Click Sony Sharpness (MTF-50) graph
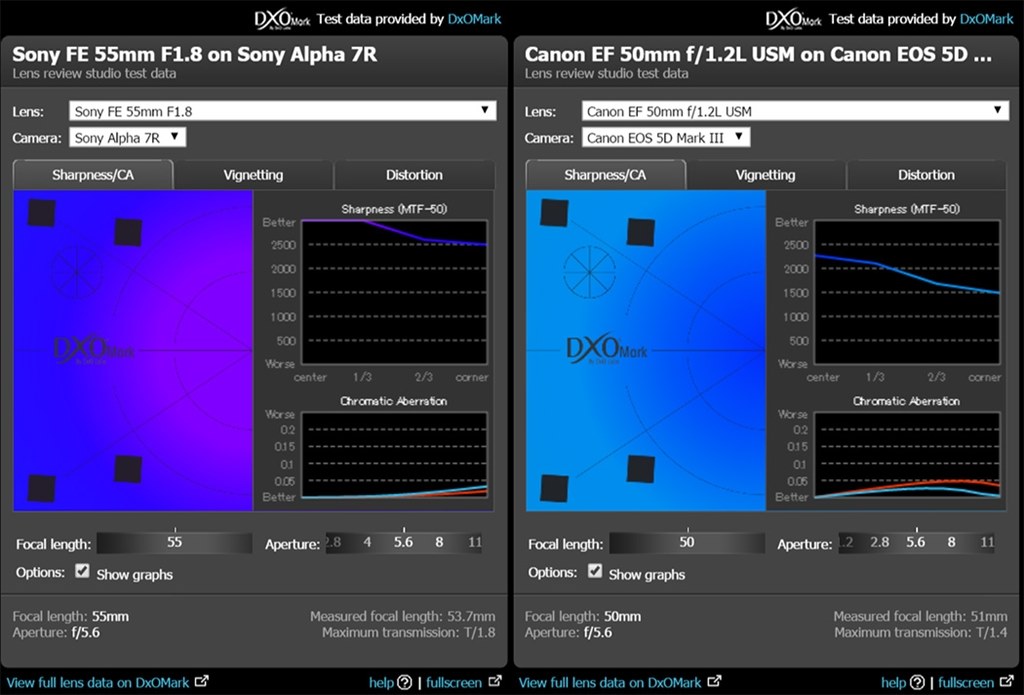Viewport: 1024px width, 695px height. (394, 292)
